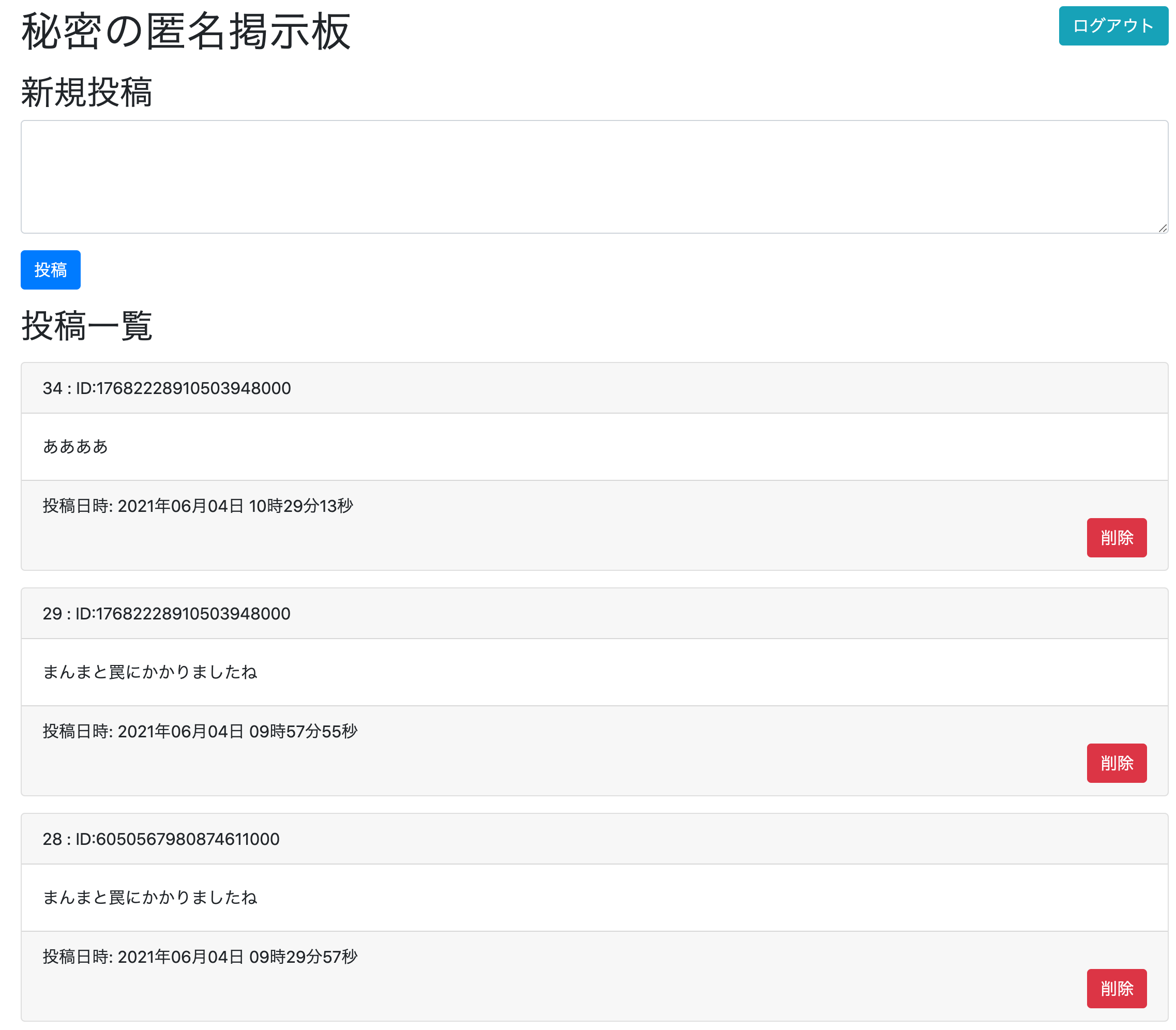Select header text 29 : ID:17682228910503948000

[x=167, y=613]
